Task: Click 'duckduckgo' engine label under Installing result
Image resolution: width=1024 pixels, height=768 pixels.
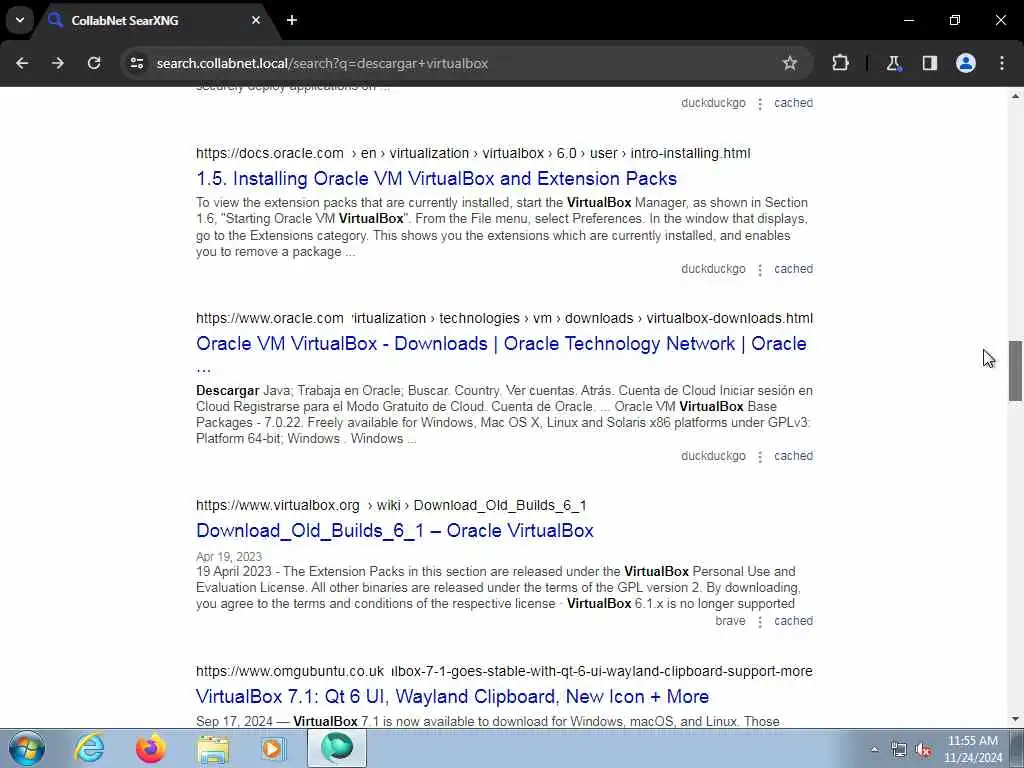Action: [x=713, y=269]
